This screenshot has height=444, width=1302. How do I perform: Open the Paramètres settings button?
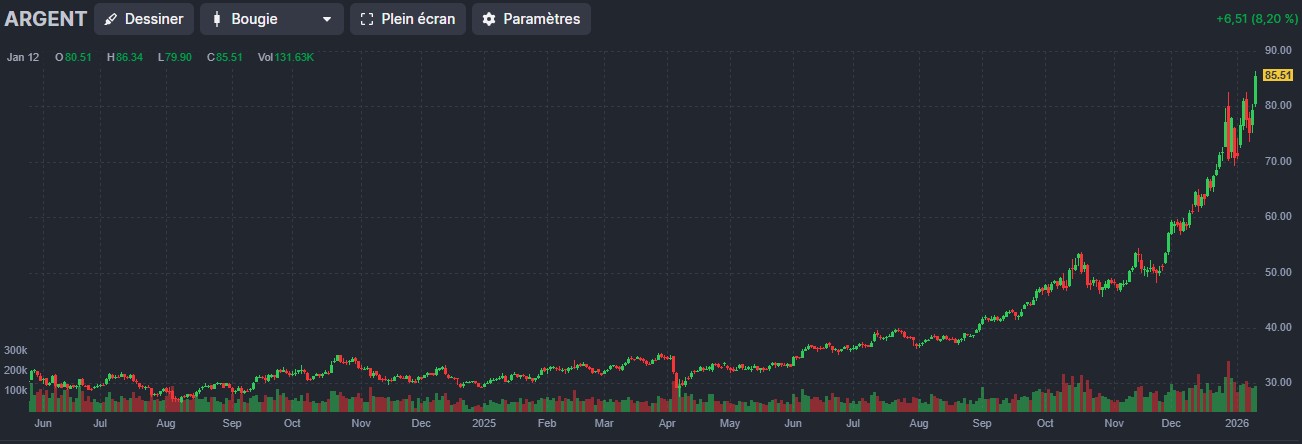coord(531,19)
